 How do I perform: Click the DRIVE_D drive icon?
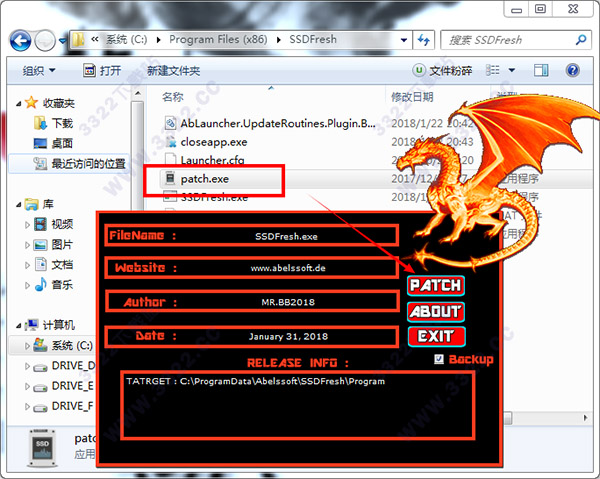click(x=40, y=367)
